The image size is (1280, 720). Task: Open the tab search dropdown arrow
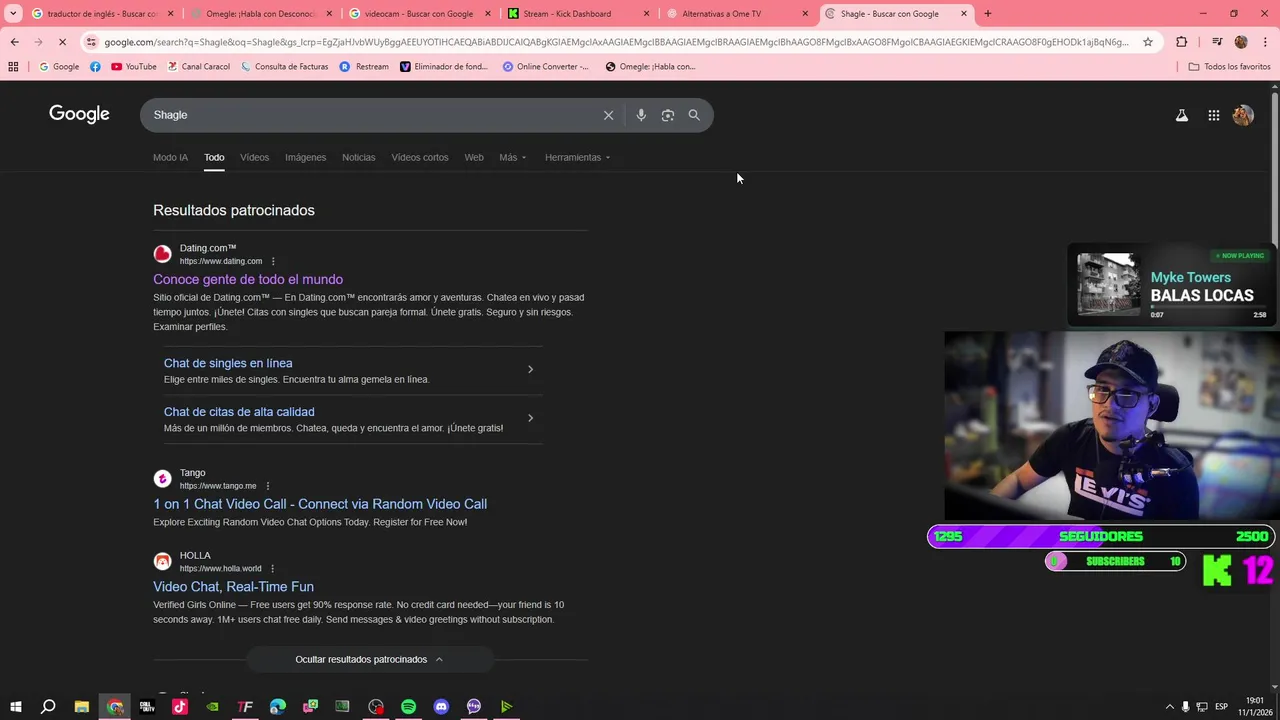[x=13, y=14]
